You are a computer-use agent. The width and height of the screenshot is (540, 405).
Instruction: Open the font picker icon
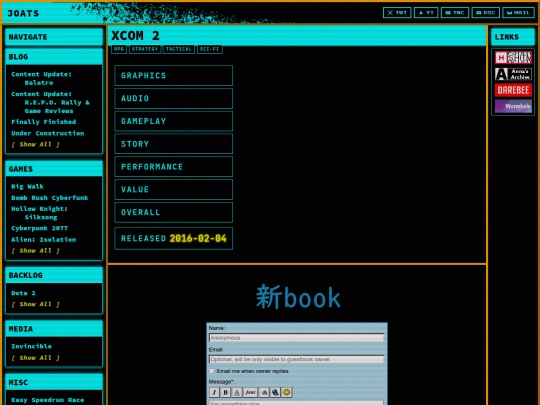(x=250, y=392)
